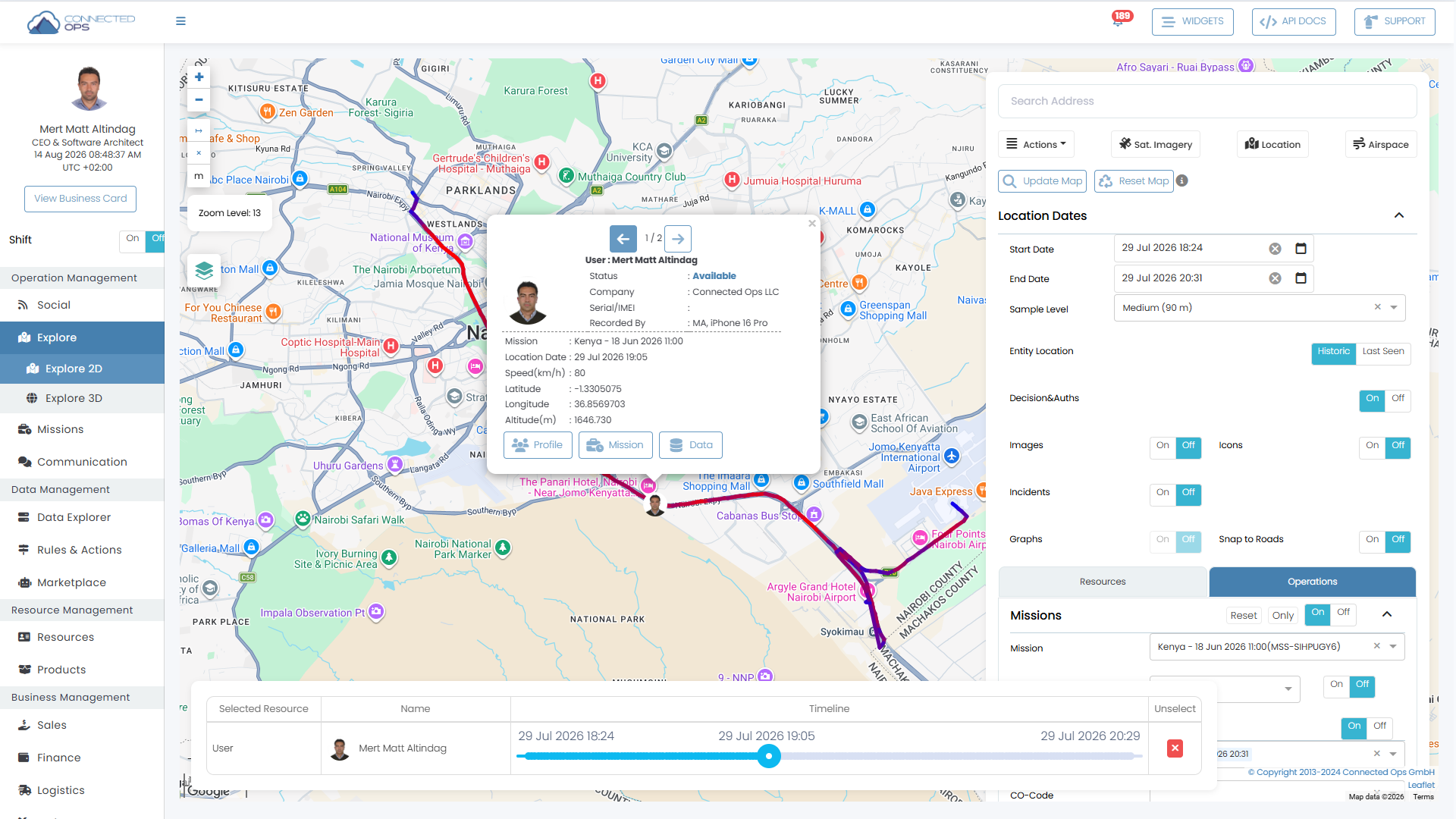Collapse the Location Dates section
Screen dimensions: 1456x819
pyautogui.click(x=1399, y=216)
